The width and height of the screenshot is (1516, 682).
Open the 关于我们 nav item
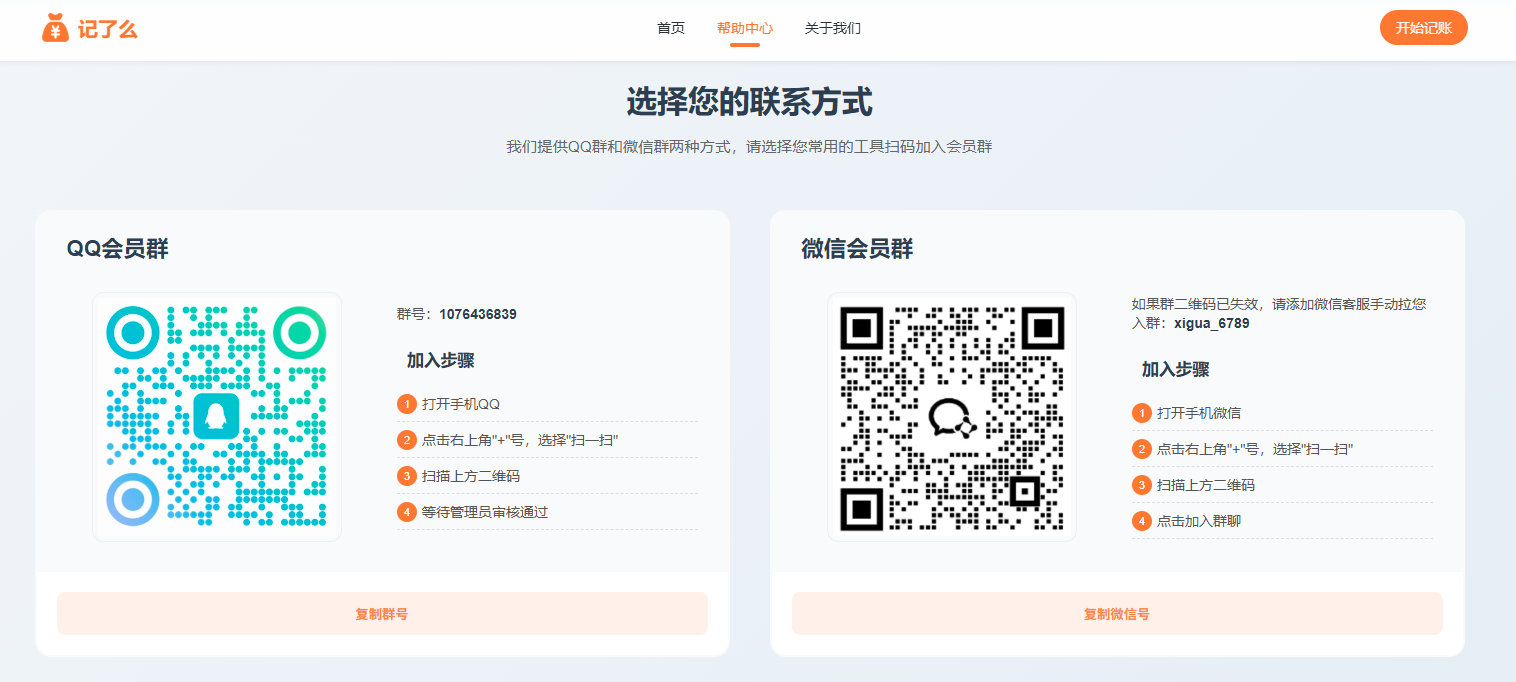point(833,28)
